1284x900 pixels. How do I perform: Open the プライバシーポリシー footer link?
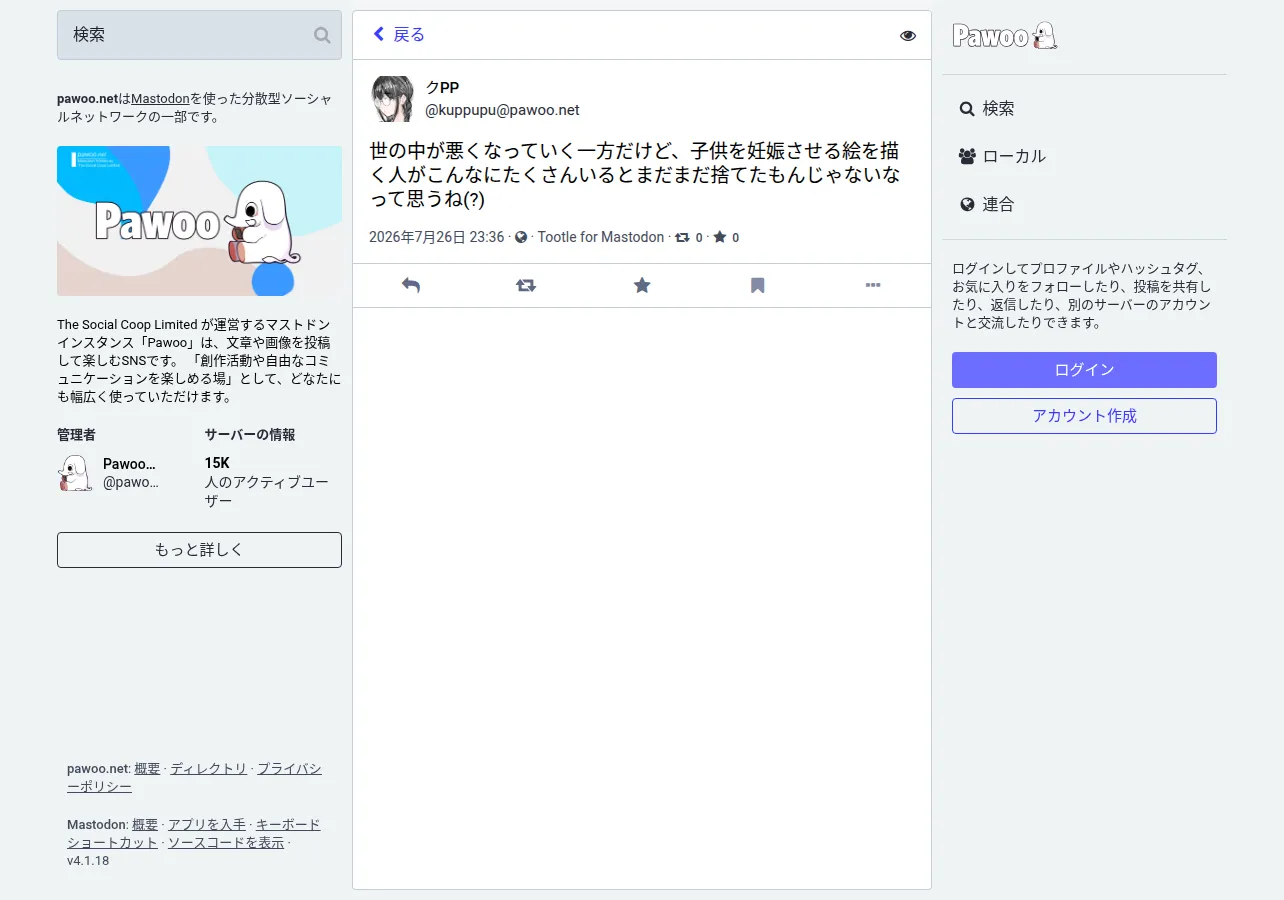(x=194, y=778)
